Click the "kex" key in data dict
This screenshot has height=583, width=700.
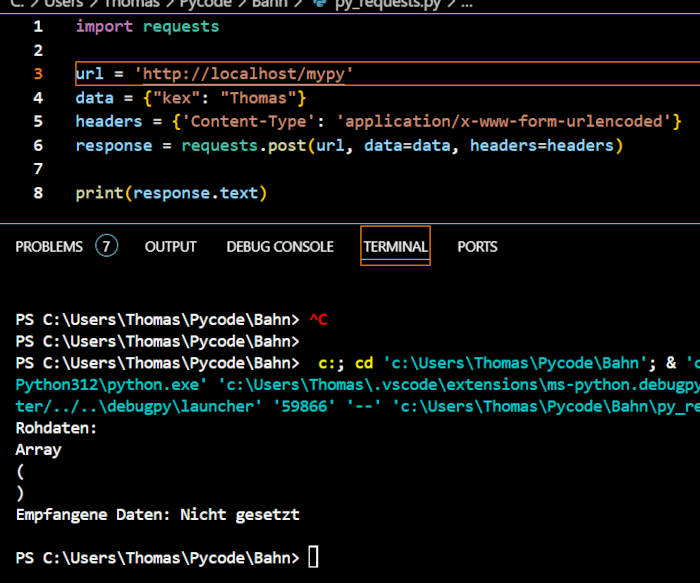tap(176, 98)
